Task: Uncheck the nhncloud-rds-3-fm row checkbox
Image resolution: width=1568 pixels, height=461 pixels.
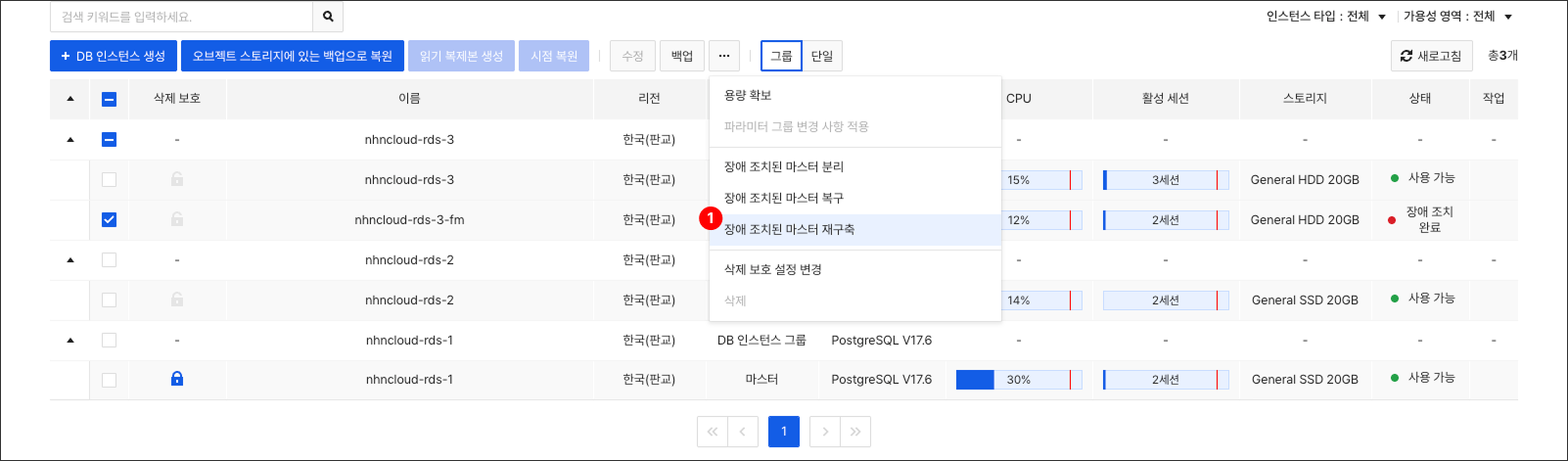Action: 109,219
